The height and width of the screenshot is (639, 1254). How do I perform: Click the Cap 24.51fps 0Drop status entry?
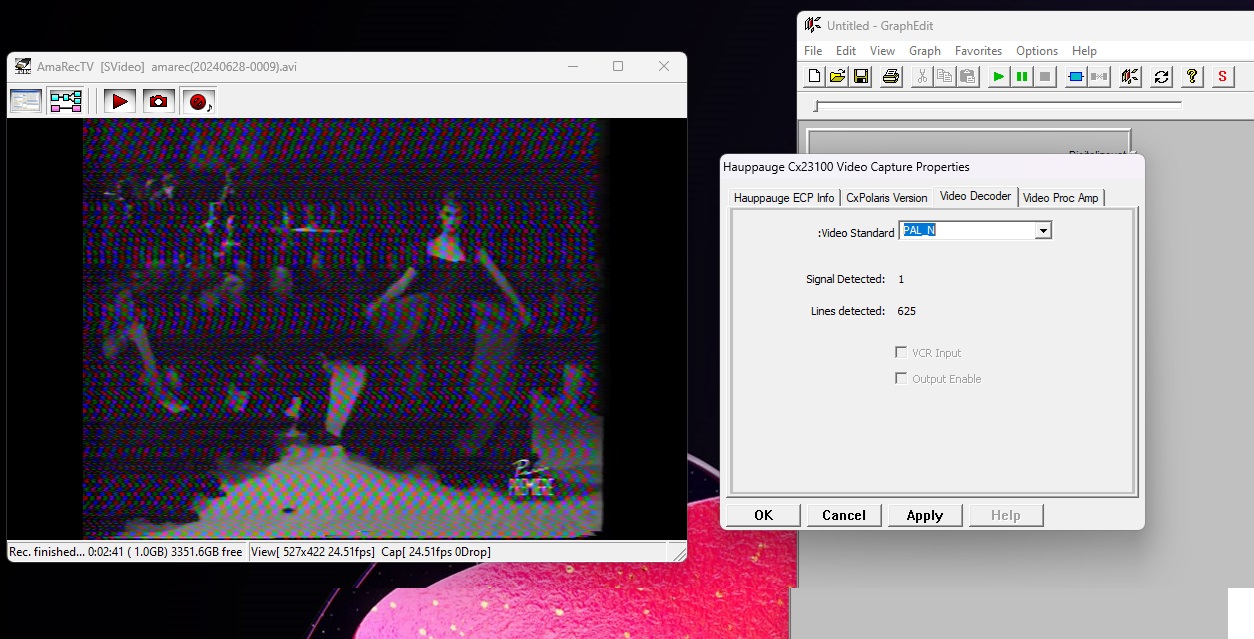(436, 552)
